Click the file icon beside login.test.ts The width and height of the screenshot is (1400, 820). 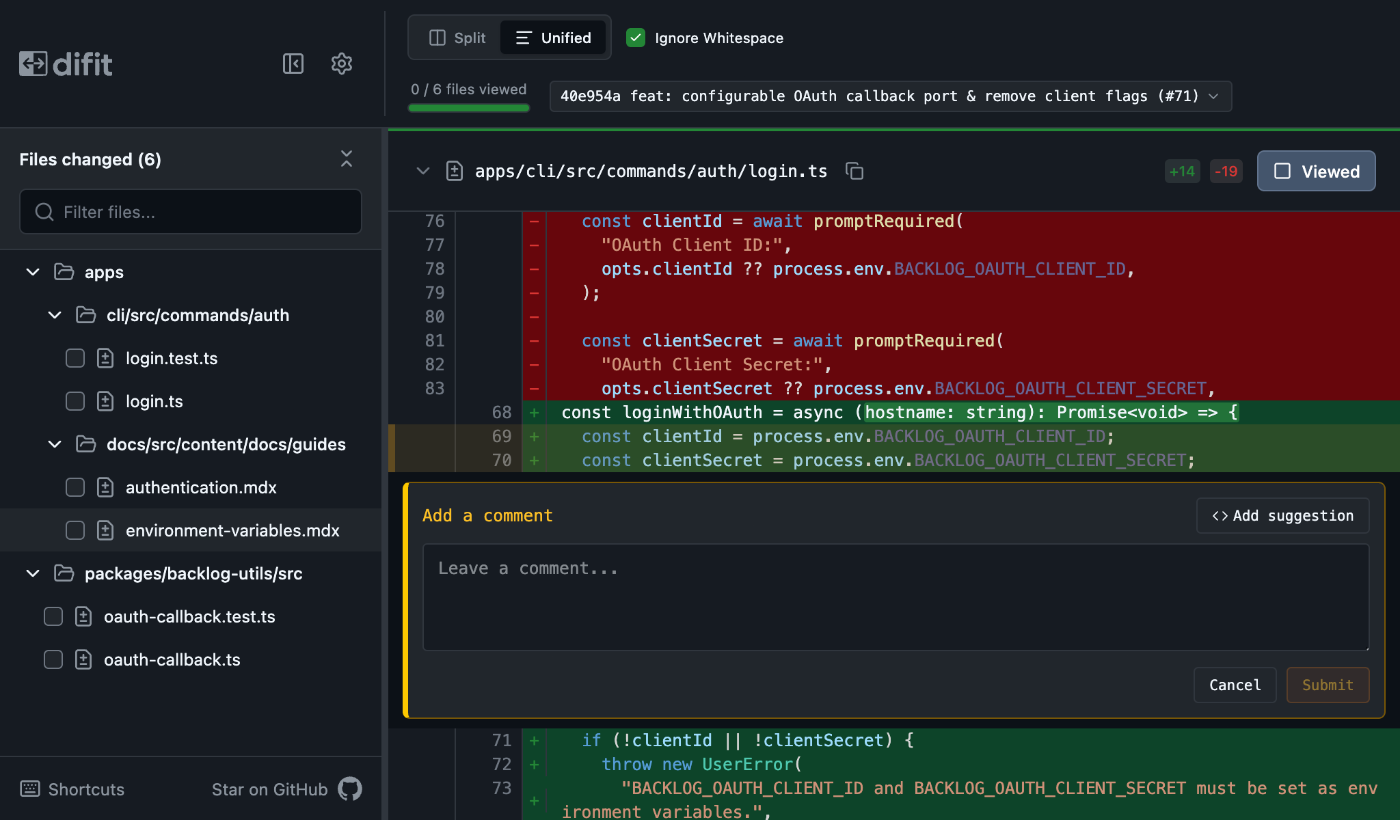pyautogui.click(x=105, y=358)
